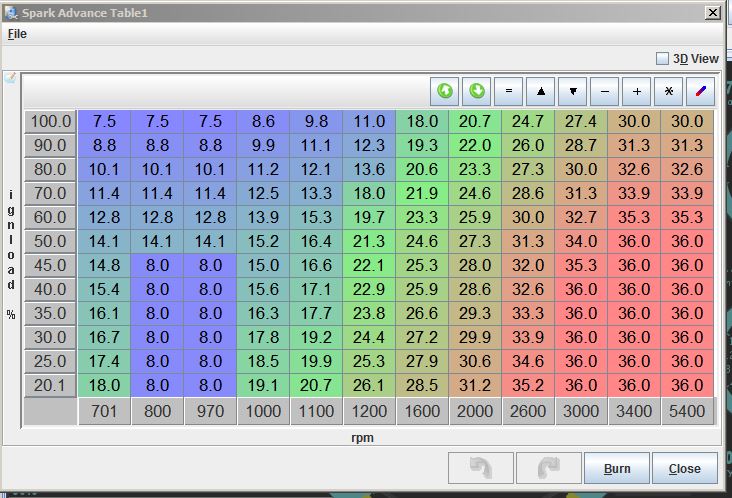This screenshot has width=732, height=498.
Task: Select the 5400 rpm column header
Action: click(x=687, y=410)
